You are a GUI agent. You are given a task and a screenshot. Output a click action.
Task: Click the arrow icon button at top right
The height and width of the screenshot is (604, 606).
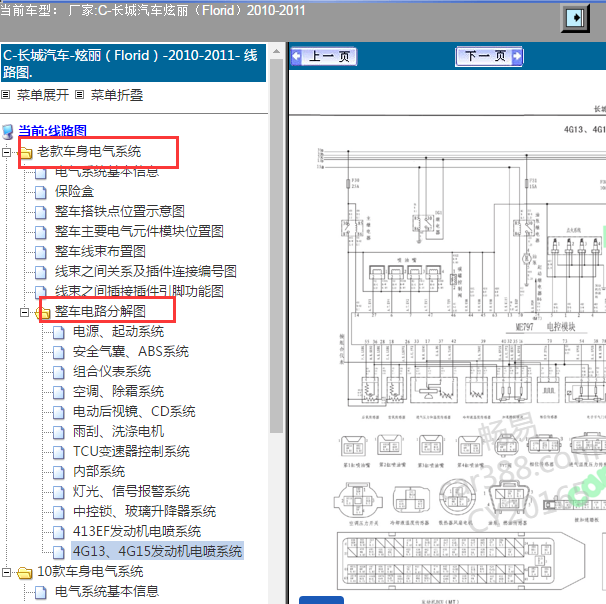click(x=575, y=18)
